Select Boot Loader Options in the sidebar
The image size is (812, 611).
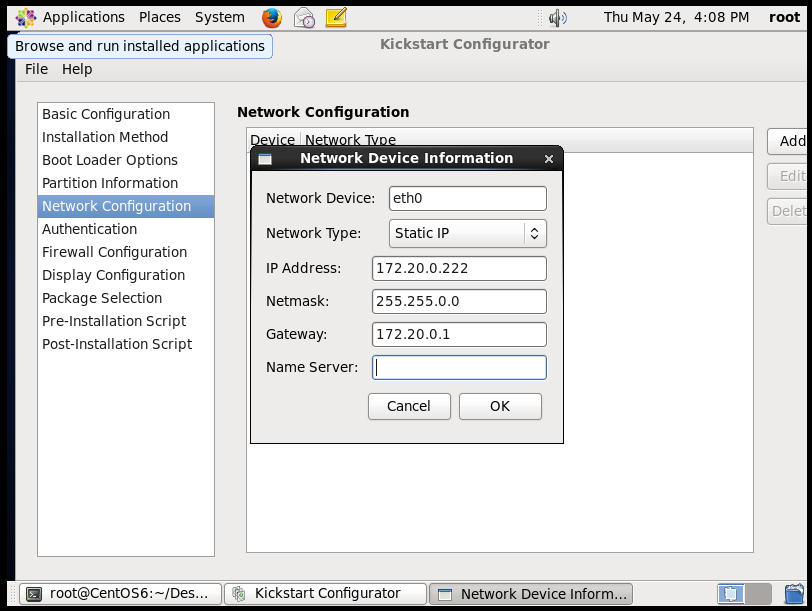click(126, 161)
